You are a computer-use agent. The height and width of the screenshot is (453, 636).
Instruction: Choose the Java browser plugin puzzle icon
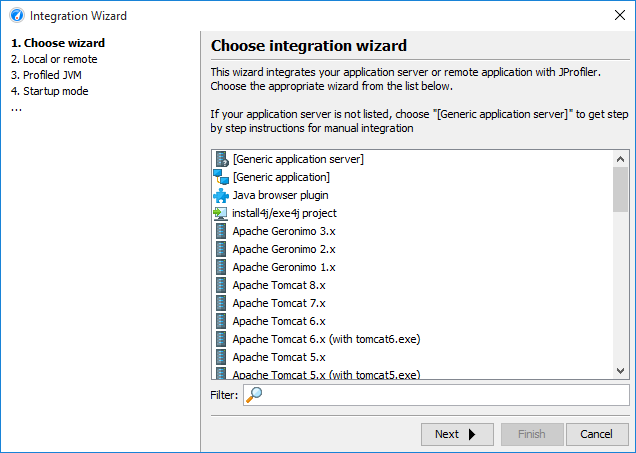pos(221,195)
